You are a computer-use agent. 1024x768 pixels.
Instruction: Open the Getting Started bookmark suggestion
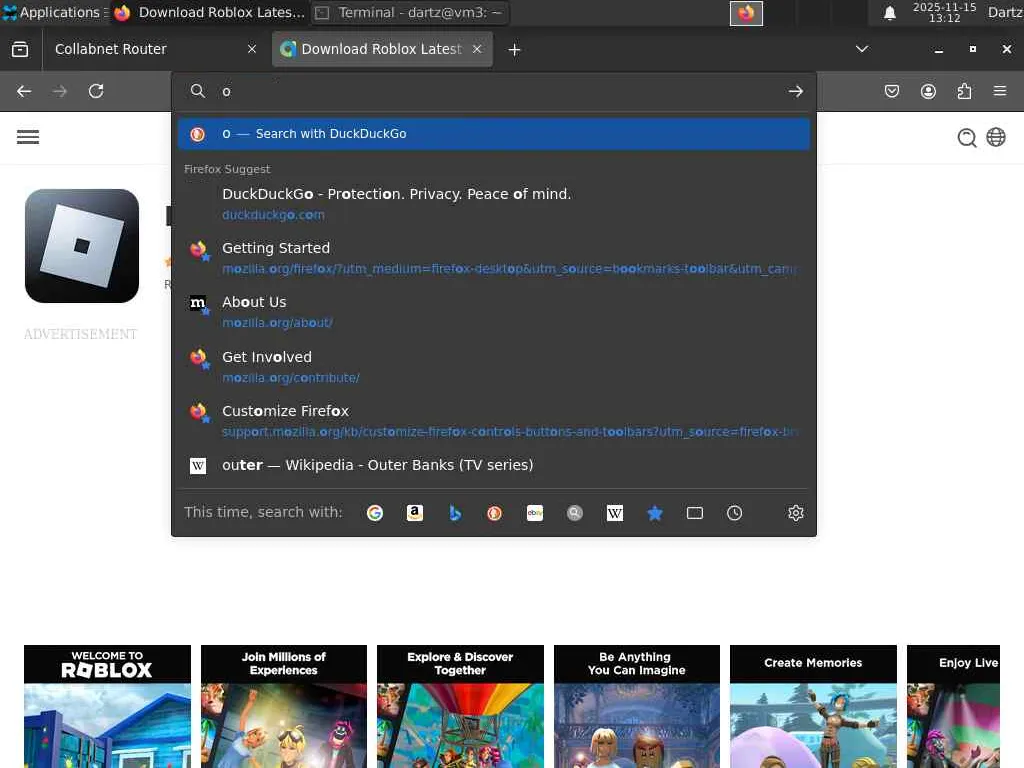tap(494, 258)
